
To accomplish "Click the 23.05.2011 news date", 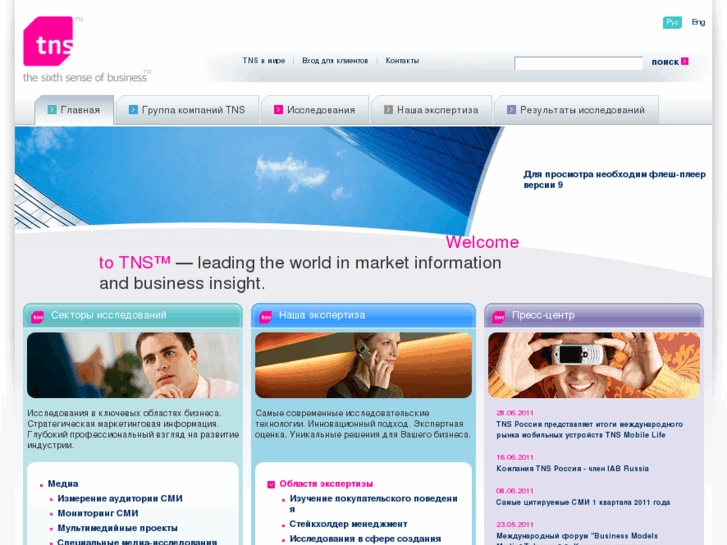I will [x=515, y=525].
